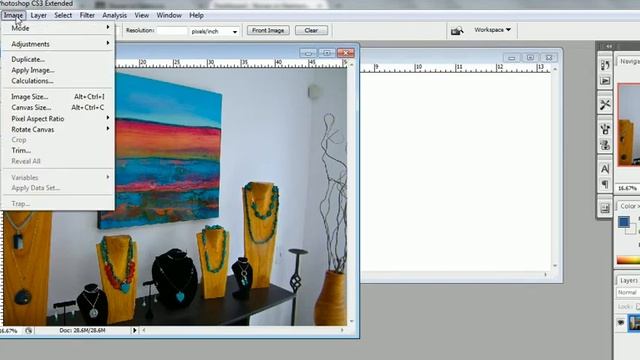Viewport: 640px width, 360px height.
Task: Open the Image menu
Action: tap(13, 16)
